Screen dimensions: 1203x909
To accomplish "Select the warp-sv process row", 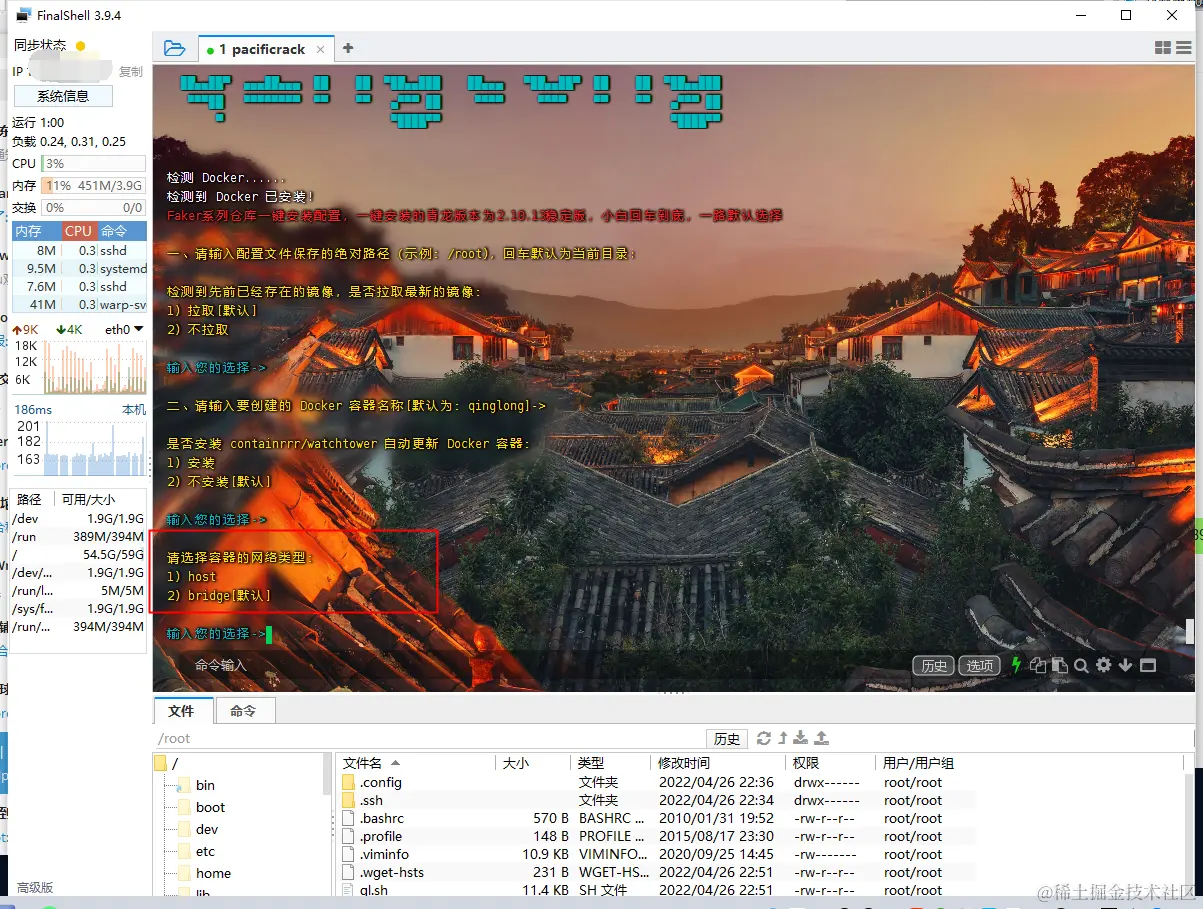I will click(x=80, y=304).
